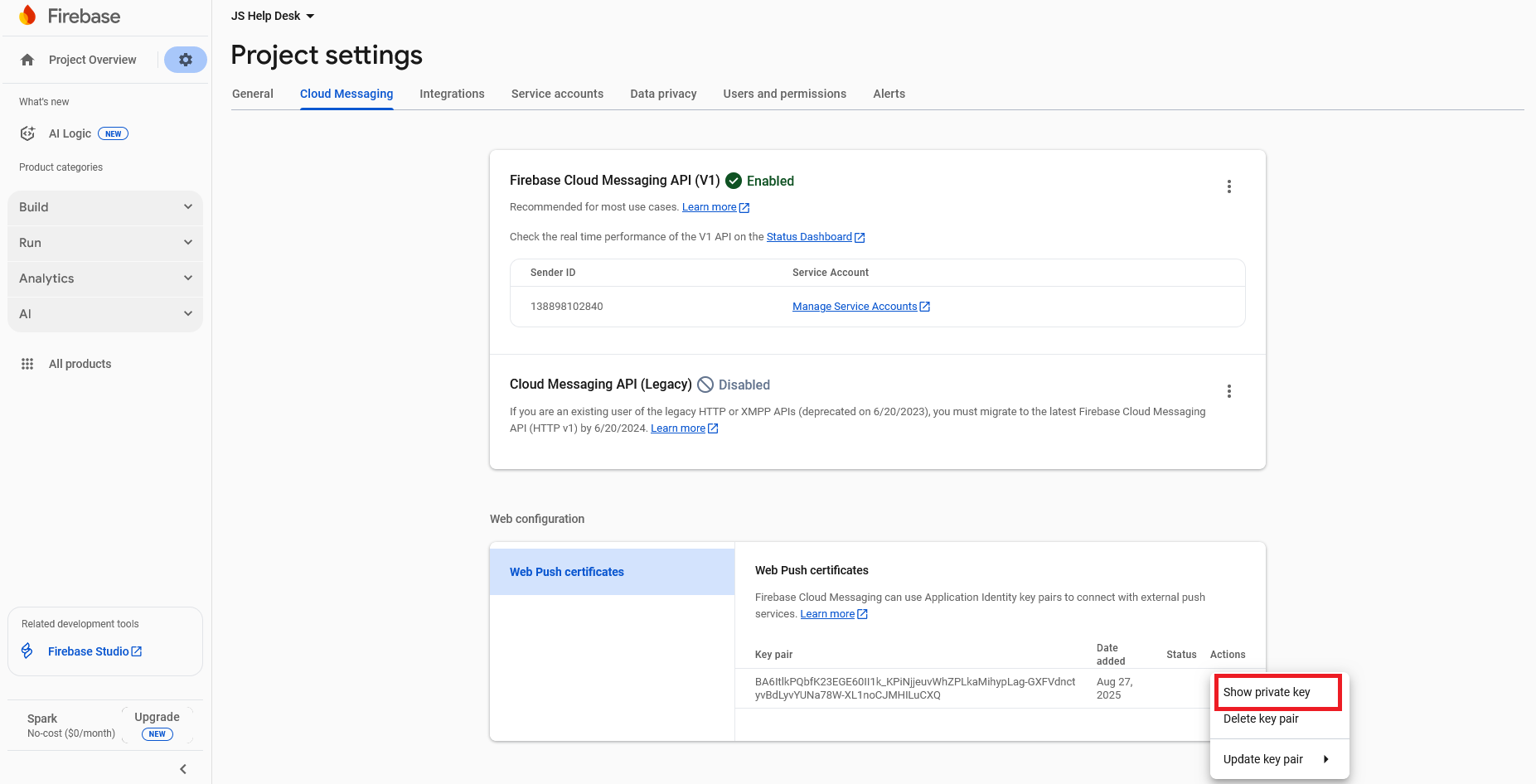Image resolution: width=1536 pixels, height=784 pixels.
Task: Open three-dot menu for Firebase Cloud Messaging API (V1)
Action: click(x=1228, y=186)
